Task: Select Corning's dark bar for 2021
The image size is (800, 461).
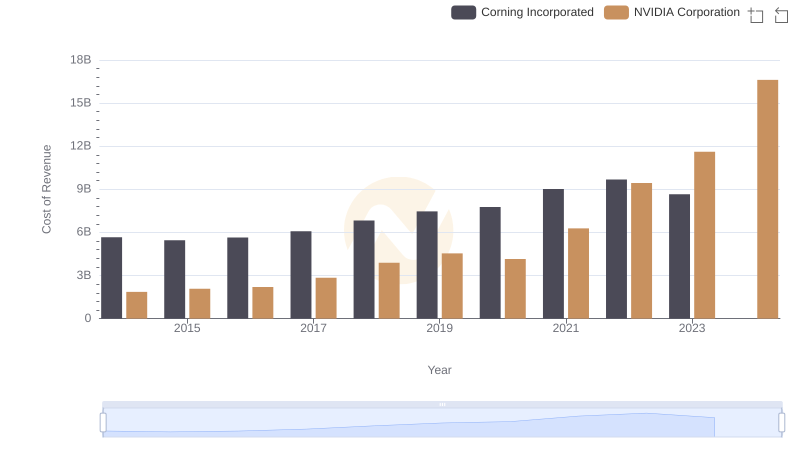Action: click(553, 254)
